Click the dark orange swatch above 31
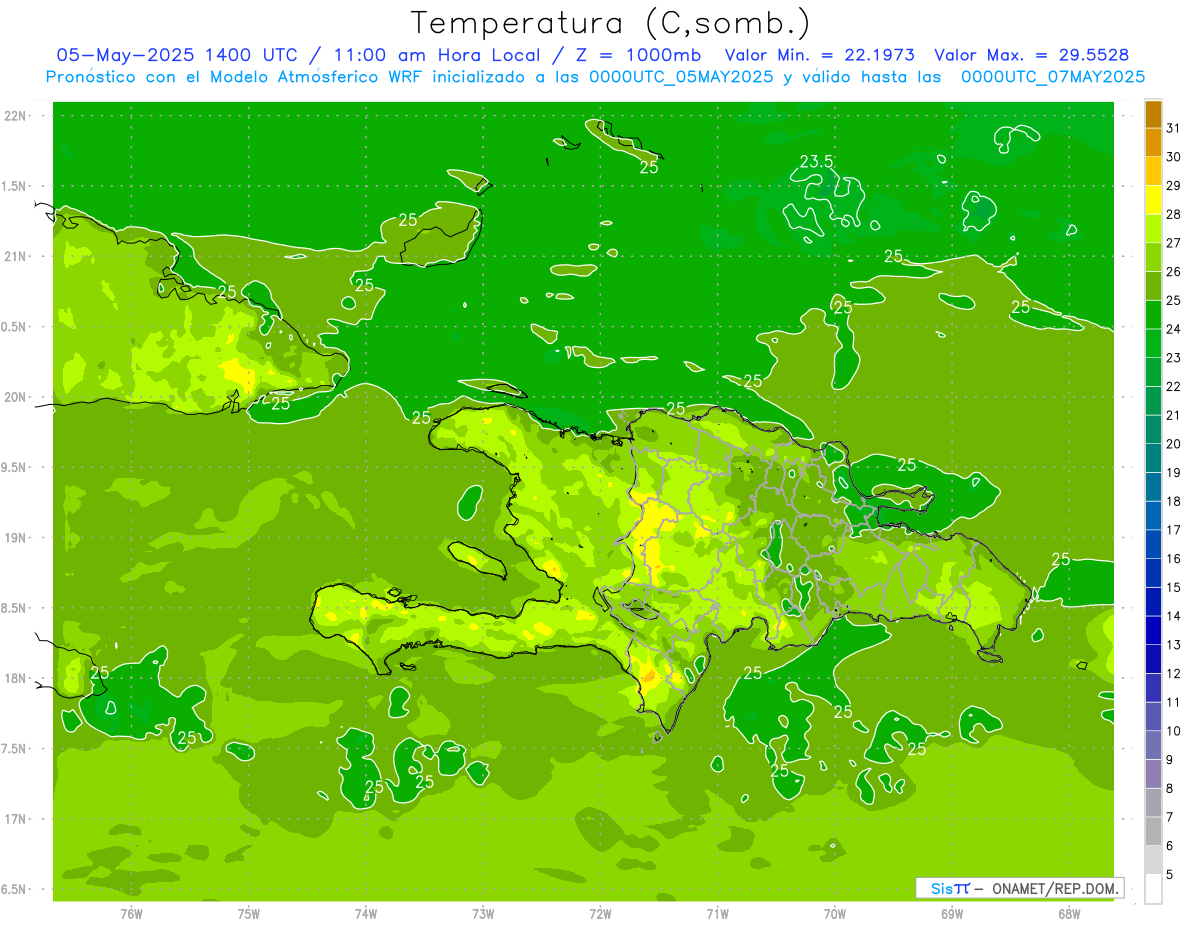 (x=1153, y=113)
